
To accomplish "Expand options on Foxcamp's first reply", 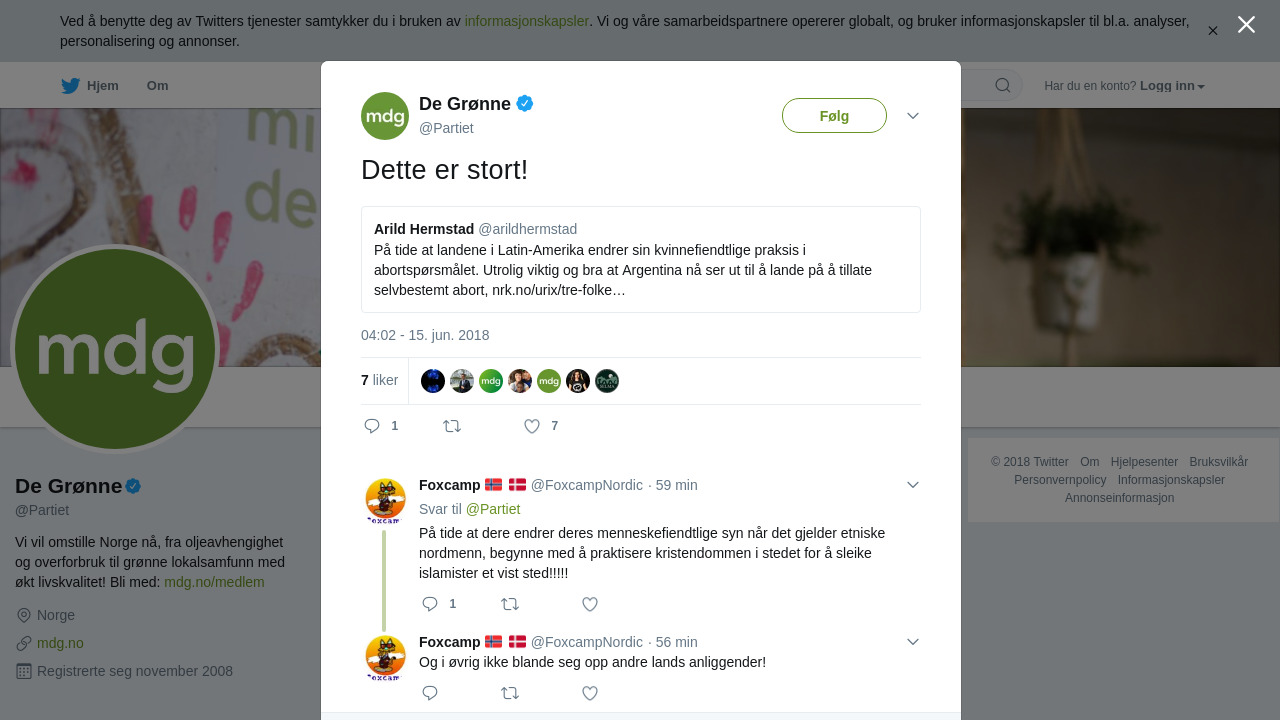I will [913, 485].
